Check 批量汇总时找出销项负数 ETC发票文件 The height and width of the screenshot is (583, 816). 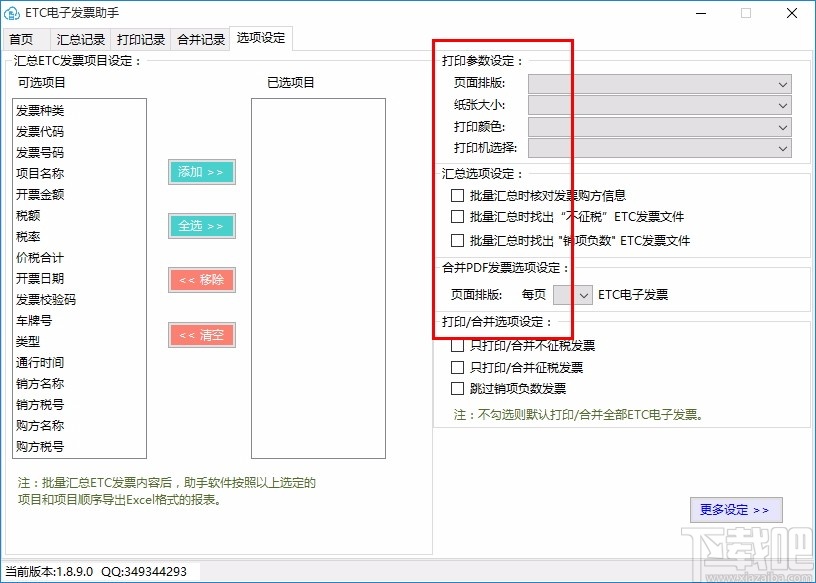[457, 239]
